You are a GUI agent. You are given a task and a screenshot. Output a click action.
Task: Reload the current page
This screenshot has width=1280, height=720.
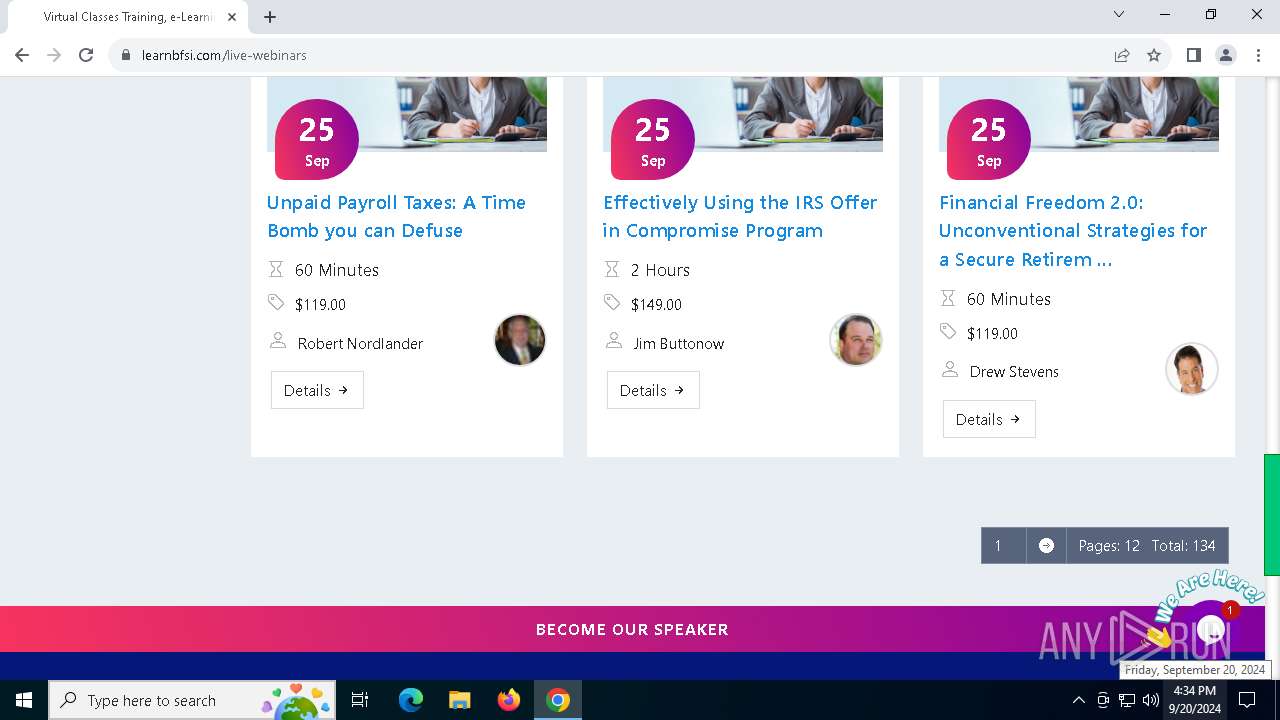click(x=86, y=55)
